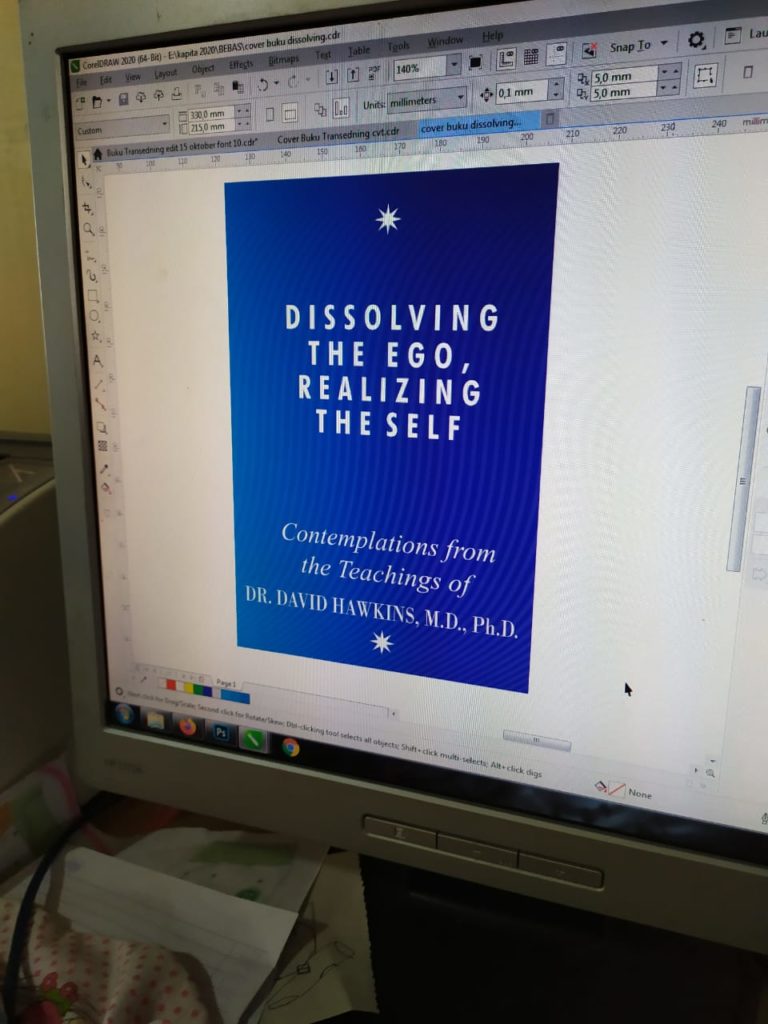The width and height of the screenshot is (768, 1024).
Task: Select the Ellipse tool
Action: (x=95, y=315)
